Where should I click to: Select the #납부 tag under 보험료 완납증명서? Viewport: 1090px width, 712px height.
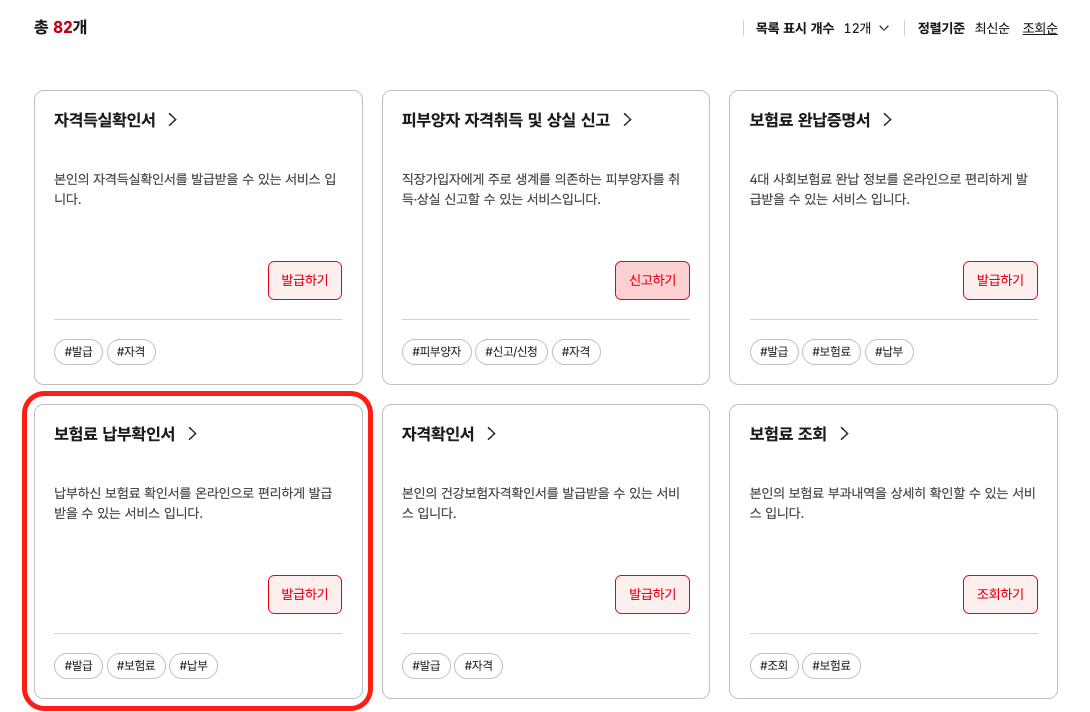click(x=889, y=351)
